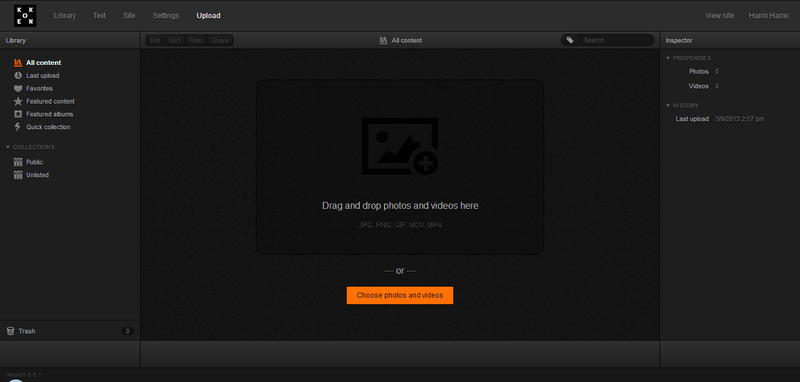Select All content in sidebar
The width and height of the screenshot is (800, 382).
[44, 63]
